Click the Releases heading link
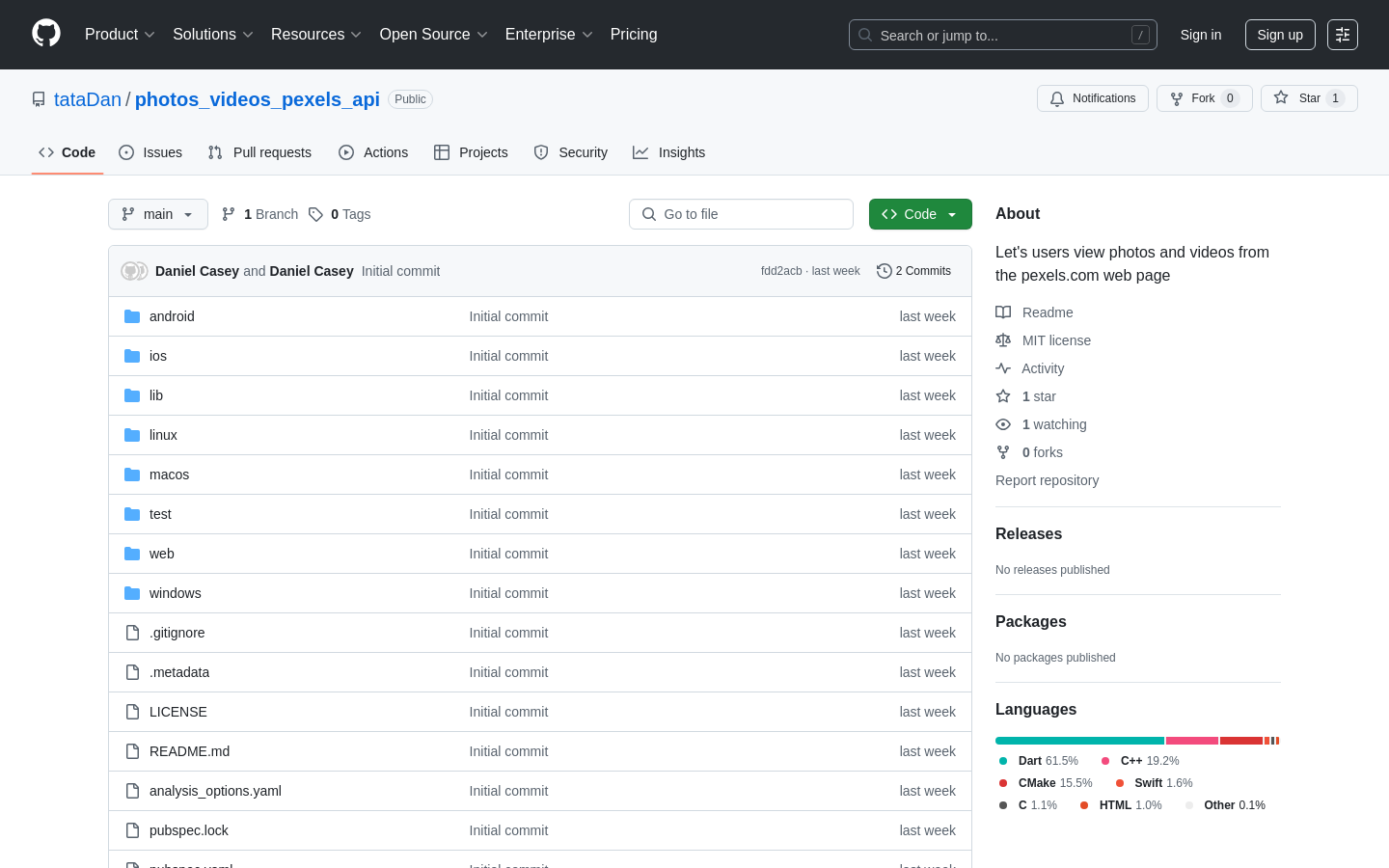 (x=1028, y=533)
